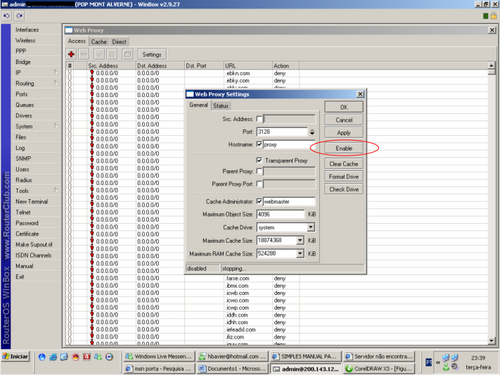Click the comment icon in Web Proxy toolbar
Screen dimensions: 500x375
click(127, 54)
